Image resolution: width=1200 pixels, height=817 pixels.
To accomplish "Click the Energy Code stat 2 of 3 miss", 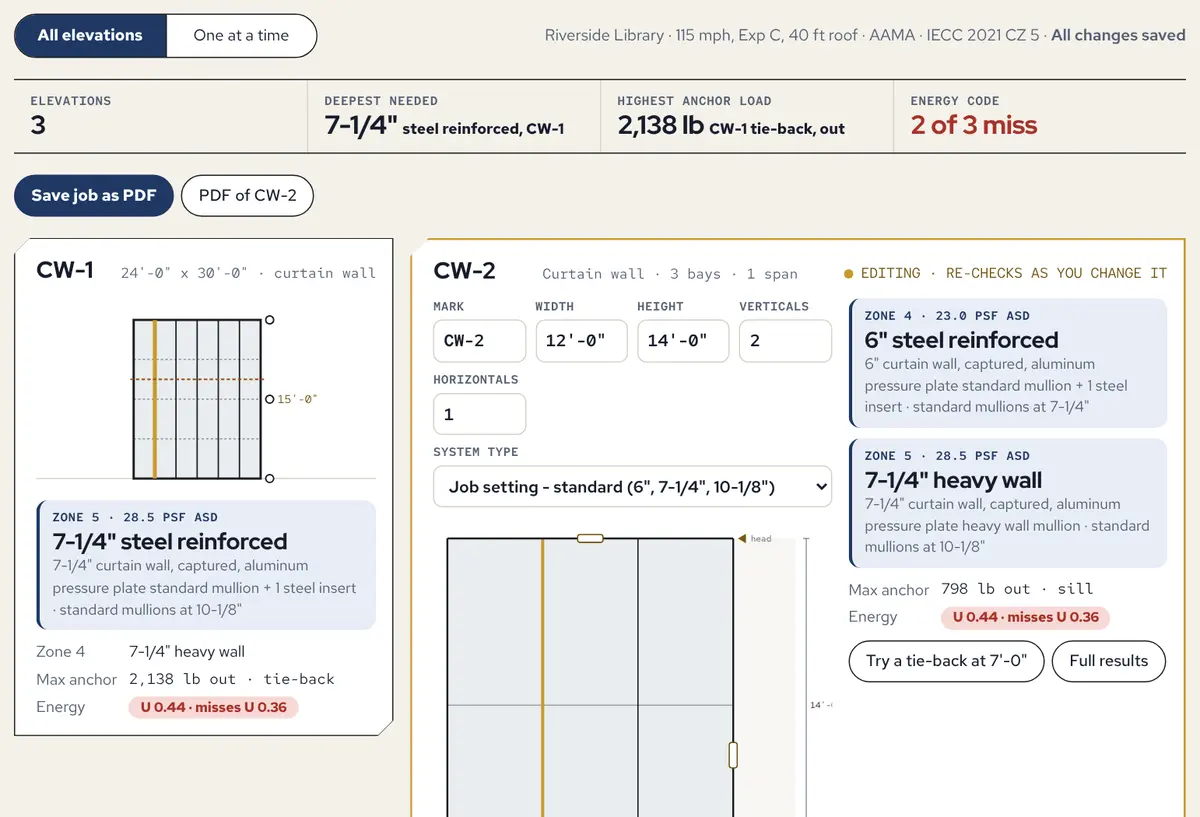I will tap(1040, 116).
